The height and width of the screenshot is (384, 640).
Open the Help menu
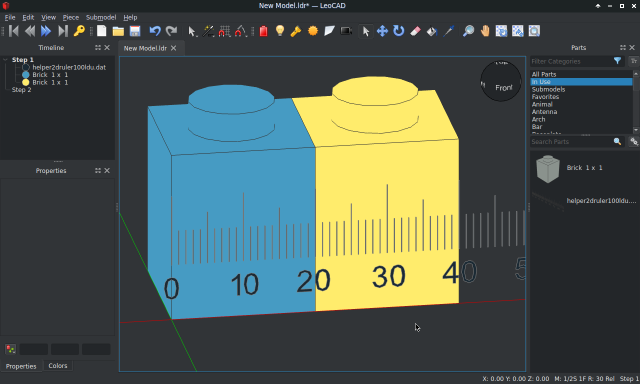(130, 18)
